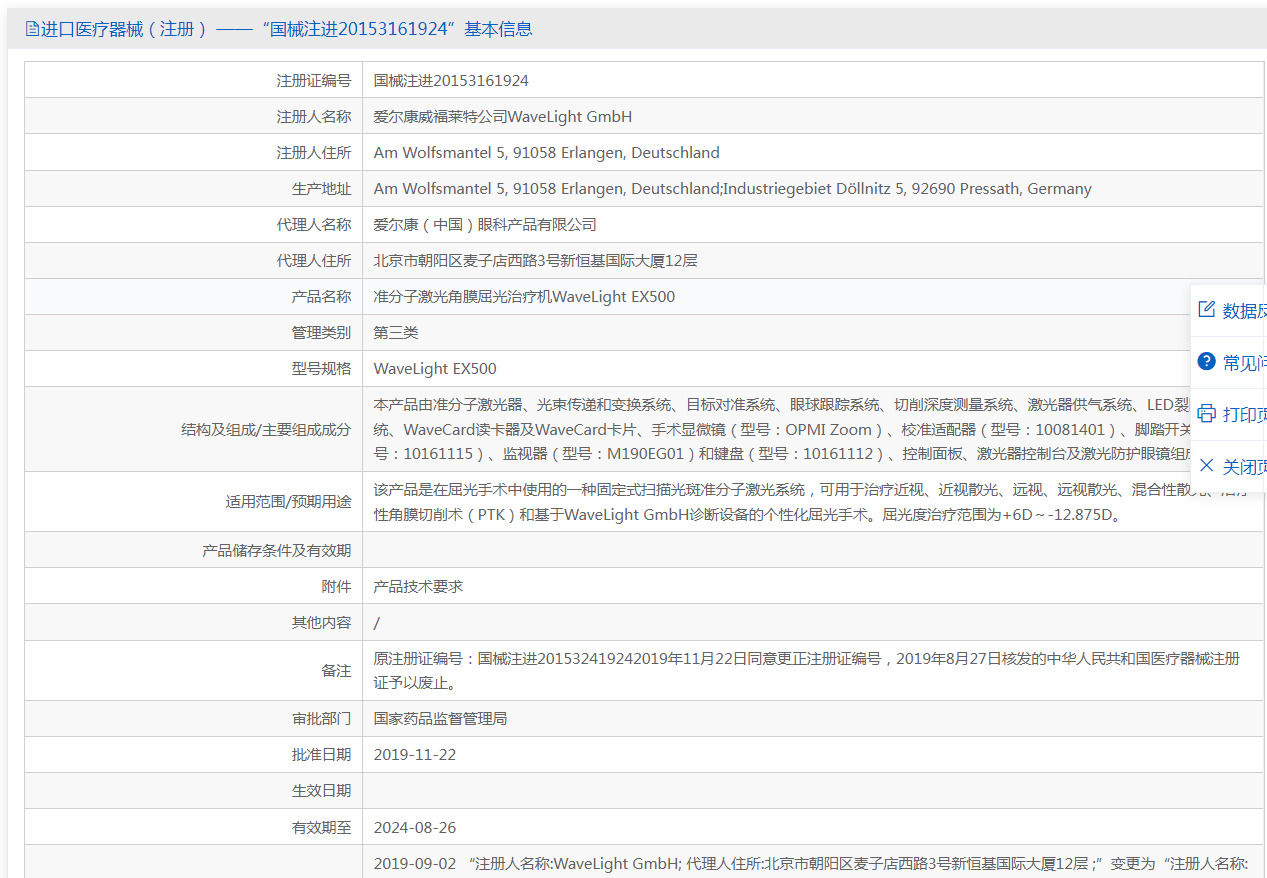Select the 生效日期 row label
The width and height of the screenshot is (1267, 878).
point(321,791)
